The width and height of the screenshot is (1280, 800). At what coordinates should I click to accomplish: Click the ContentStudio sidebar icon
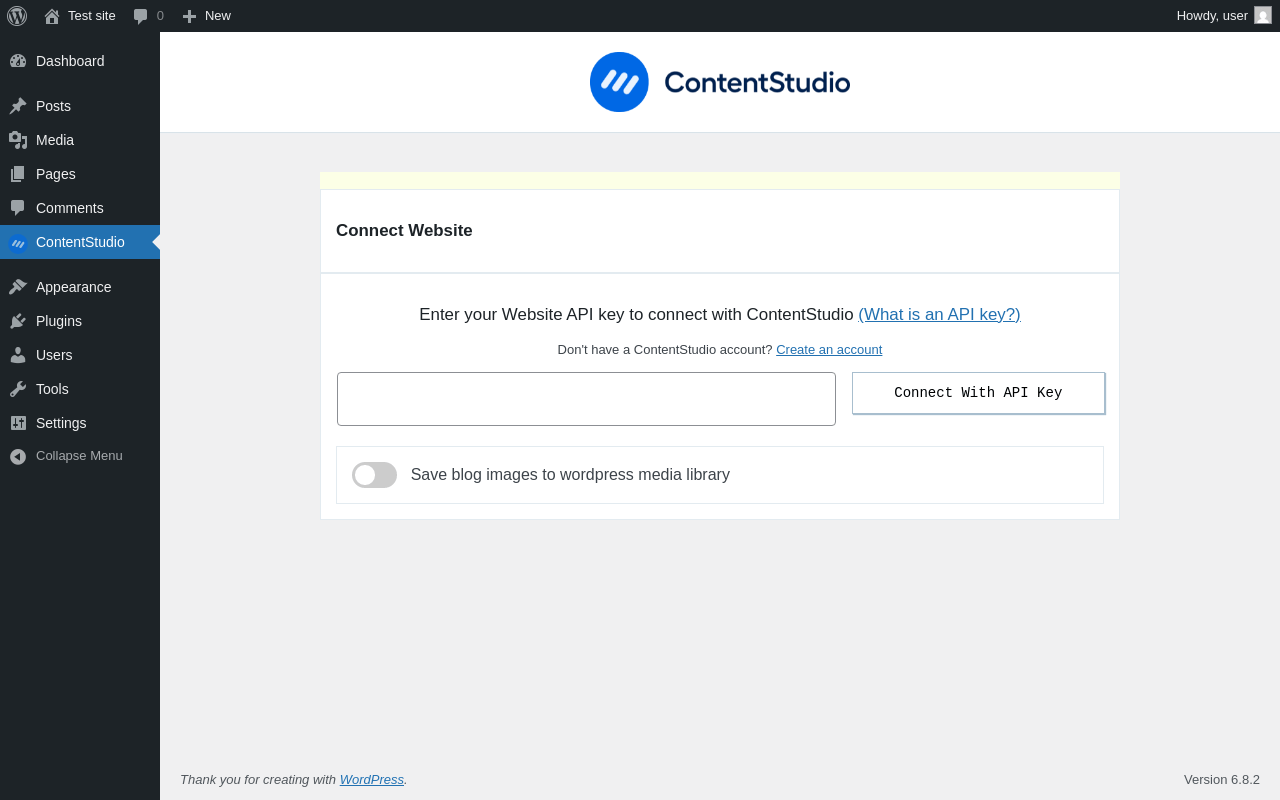pos(18,243)
